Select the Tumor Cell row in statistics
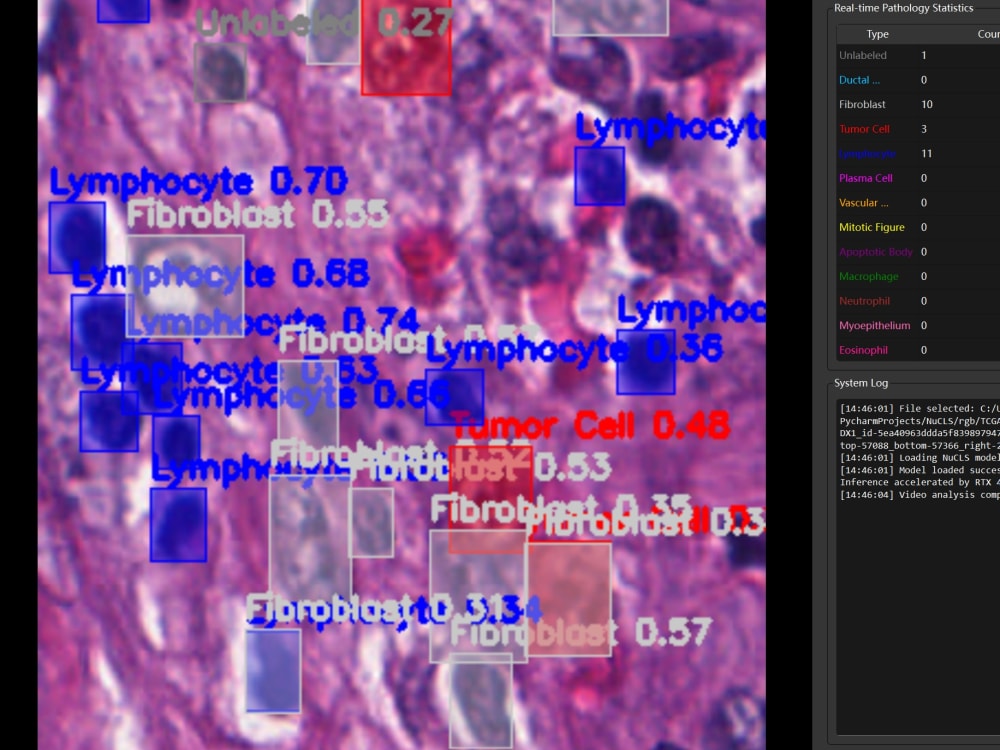This screenshot has height=750, width=1000. (918, 129)
